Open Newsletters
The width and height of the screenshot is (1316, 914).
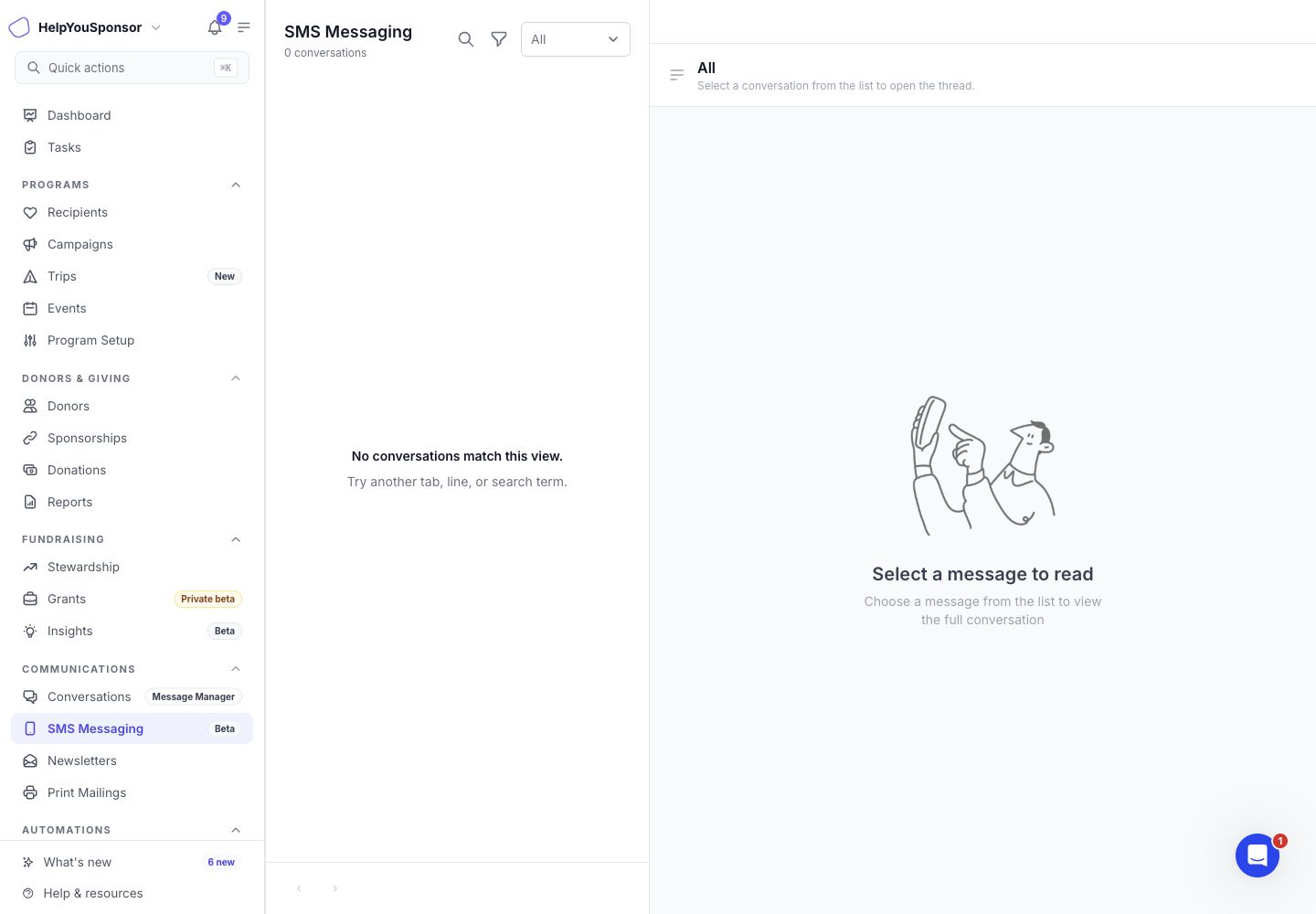click(x=132, y=760)
